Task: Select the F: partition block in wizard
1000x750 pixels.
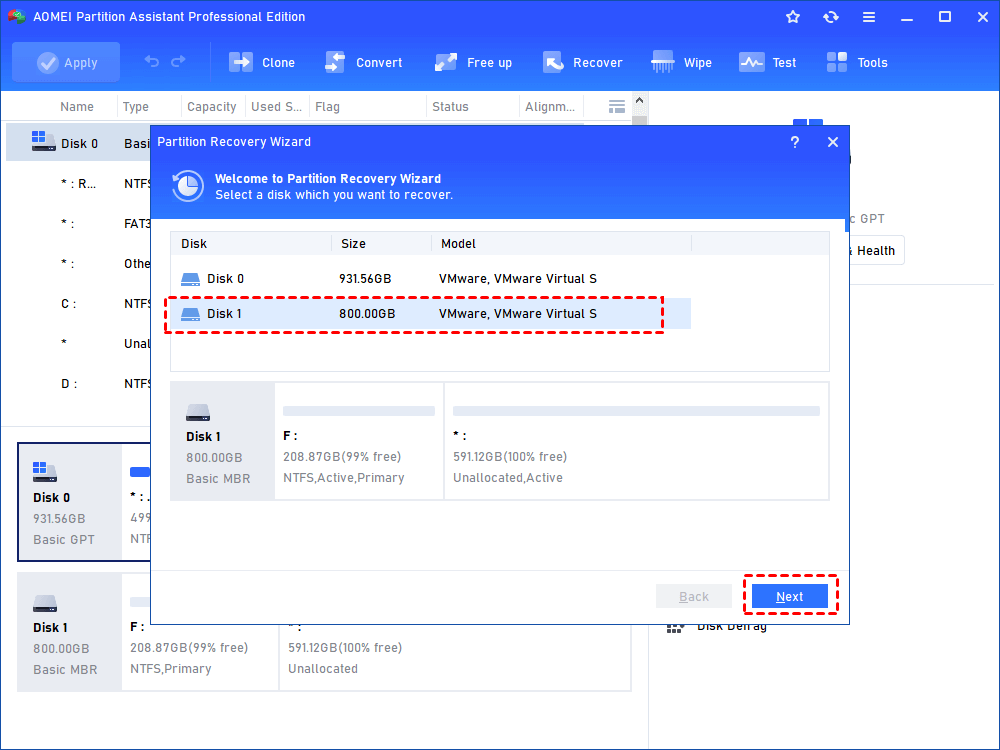Action: point(359,441)
